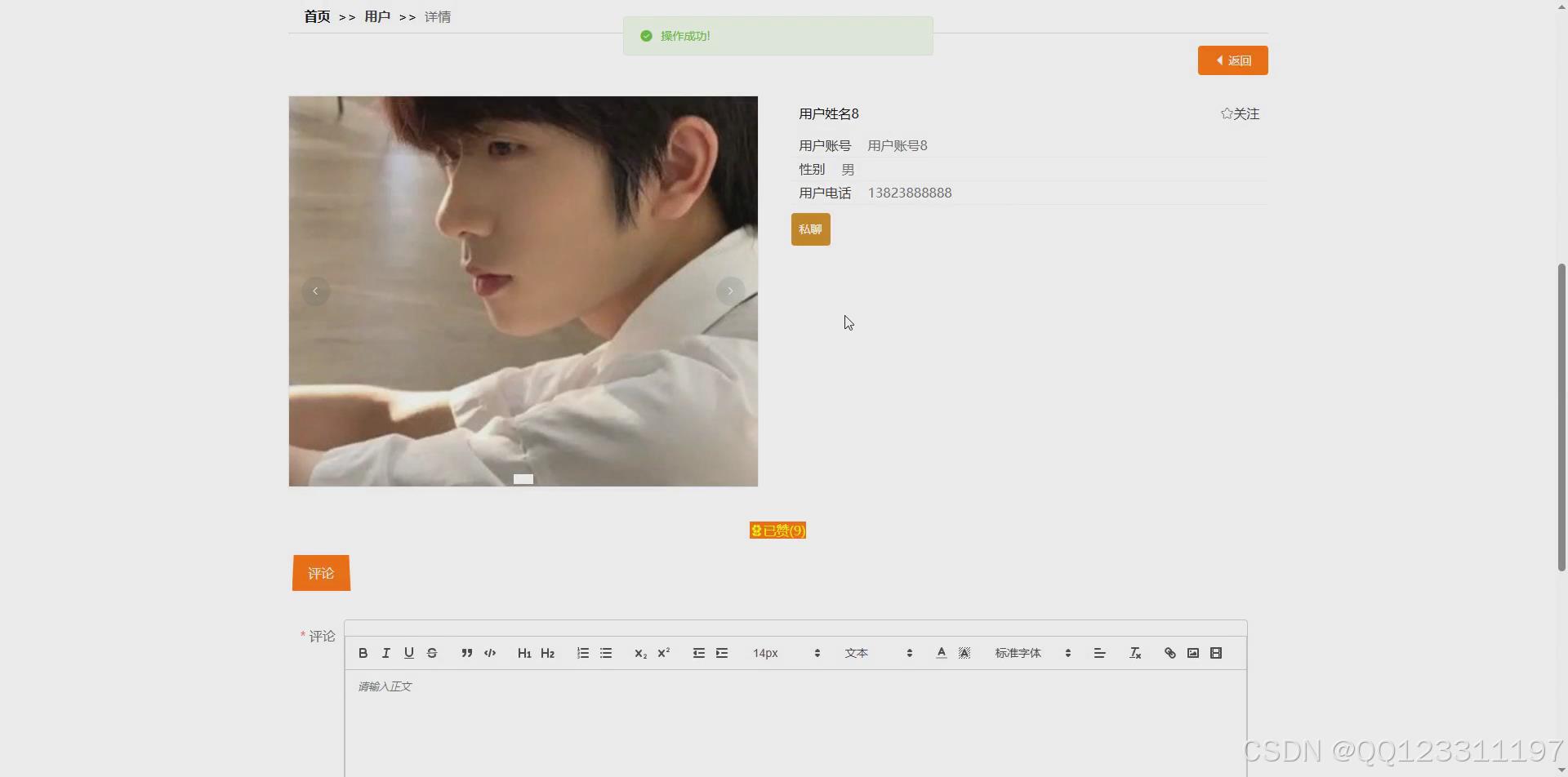
Task: Set Heading 2 style in editor
Action: tap(547, 653)
